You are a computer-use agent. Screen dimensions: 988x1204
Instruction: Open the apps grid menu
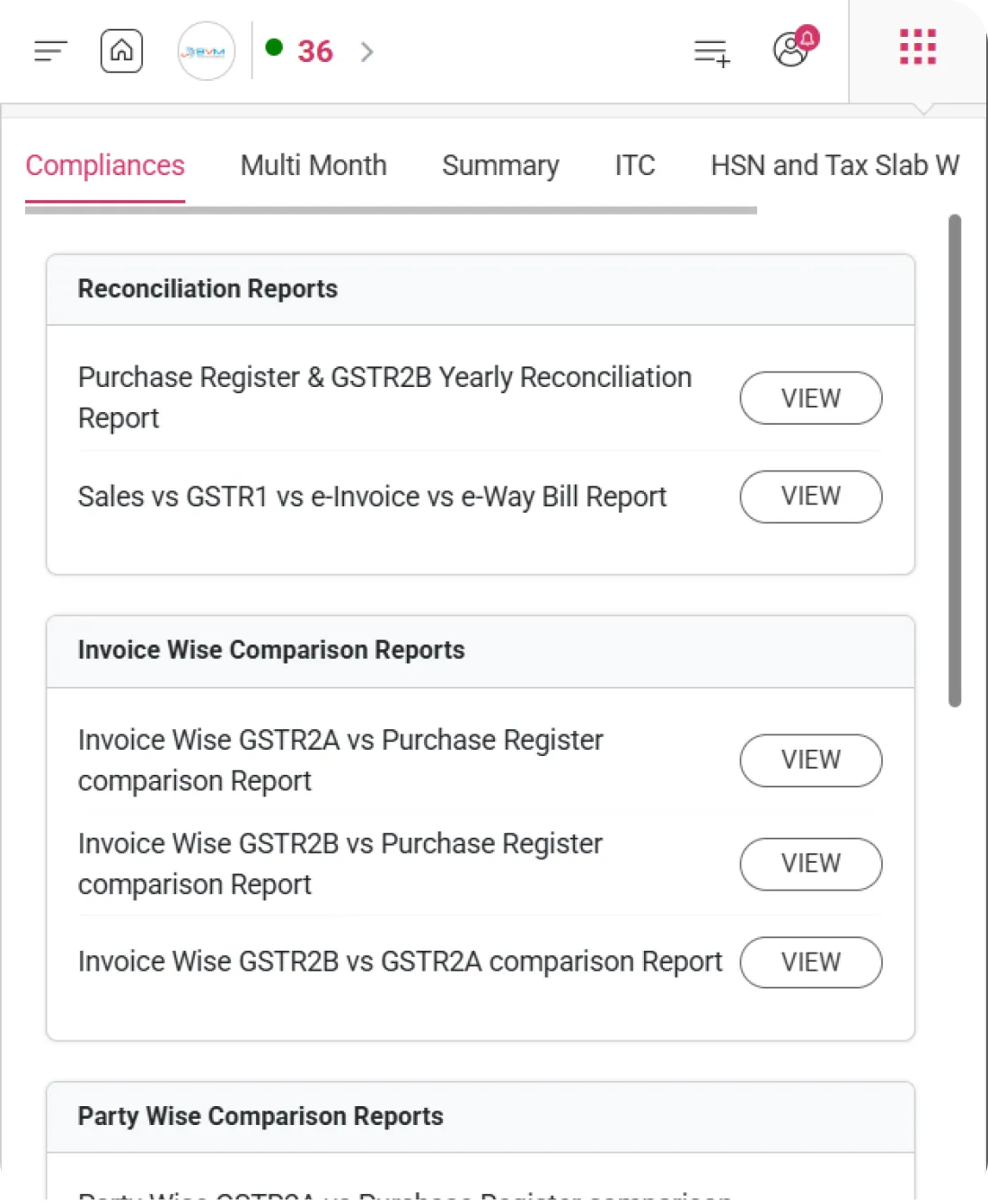click(x=918, y=47)
